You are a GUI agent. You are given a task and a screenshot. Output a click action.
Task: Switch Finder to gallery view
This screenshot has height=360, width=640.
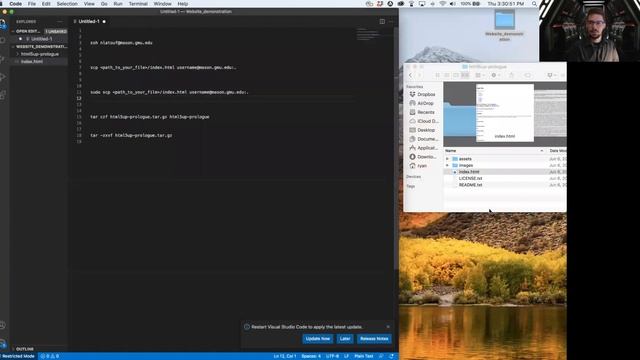[x=465, y=75]
